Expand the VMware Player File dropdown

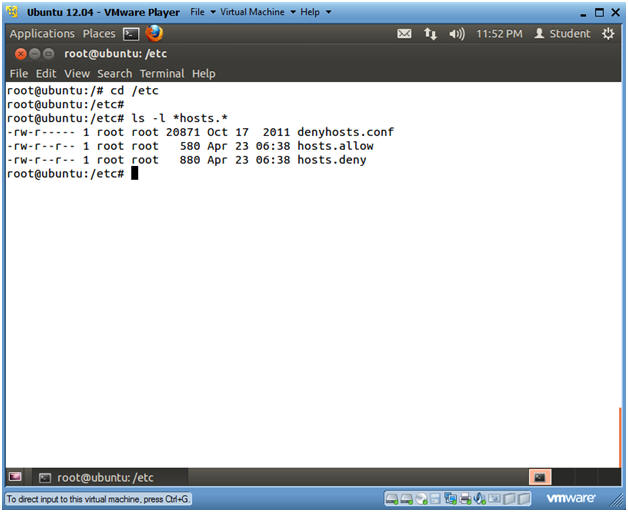(203, 12)
